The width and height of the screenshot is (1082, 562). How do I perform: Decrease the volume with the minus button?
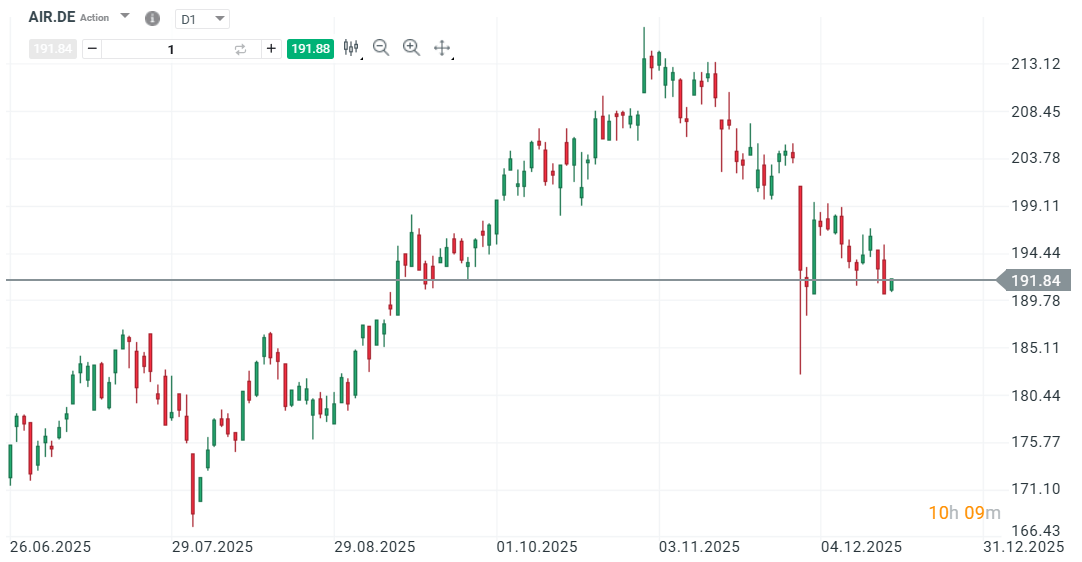tap(92, 49)
